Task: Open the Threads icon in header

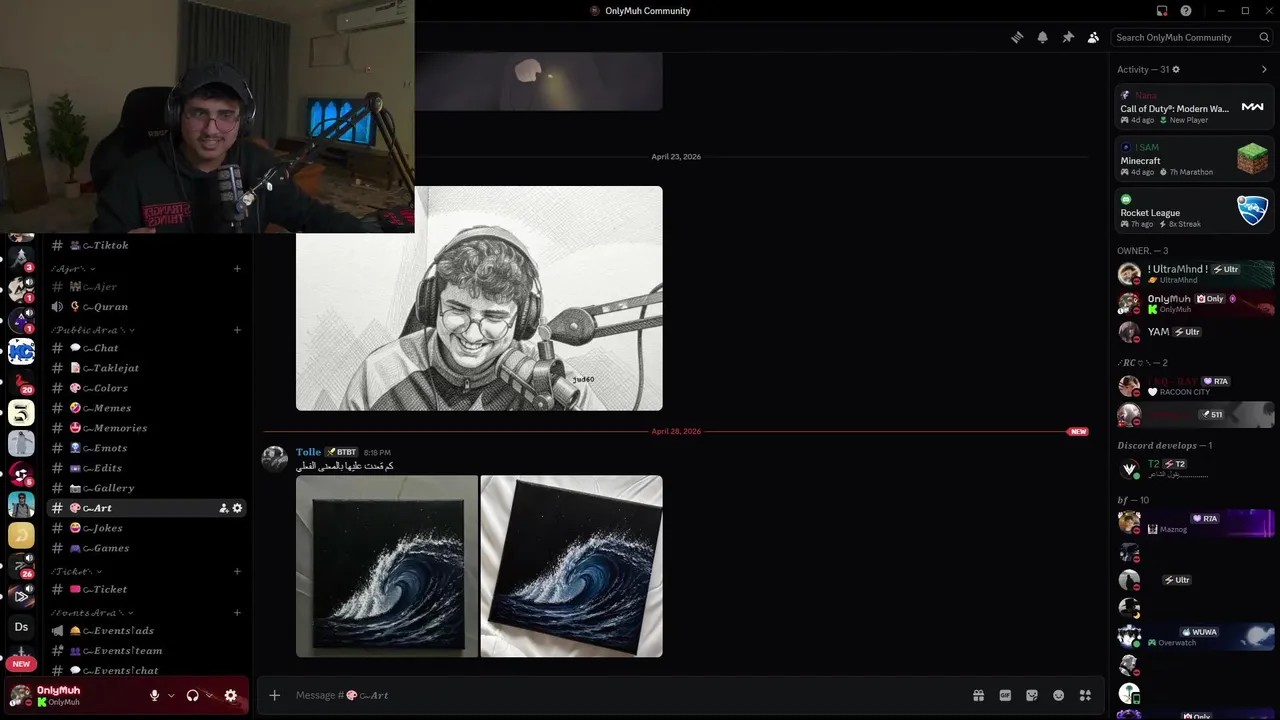Action: coord(1017,37)
